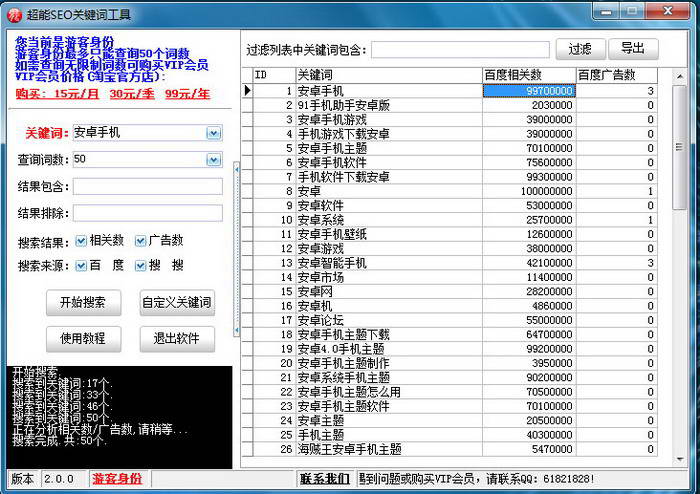Select the keyword 安卓手机主题软件
The width and height of the screenshot is (700, 494).
[x=344, y=406]
